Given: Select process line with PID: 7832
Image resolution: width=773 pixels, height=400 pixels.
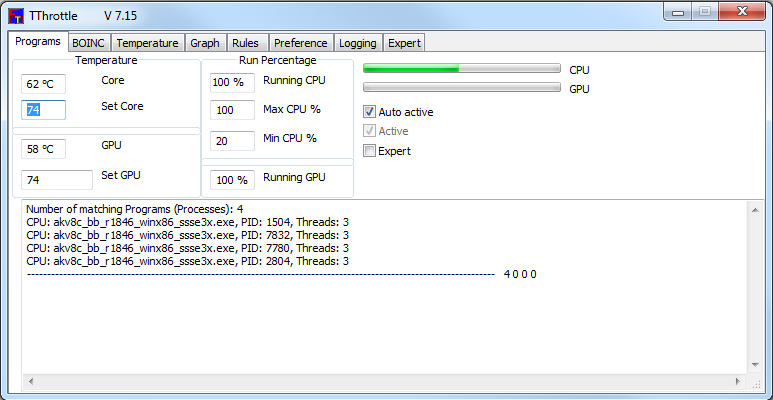Looking at the screenshot, I should click(x=188, y=235).
